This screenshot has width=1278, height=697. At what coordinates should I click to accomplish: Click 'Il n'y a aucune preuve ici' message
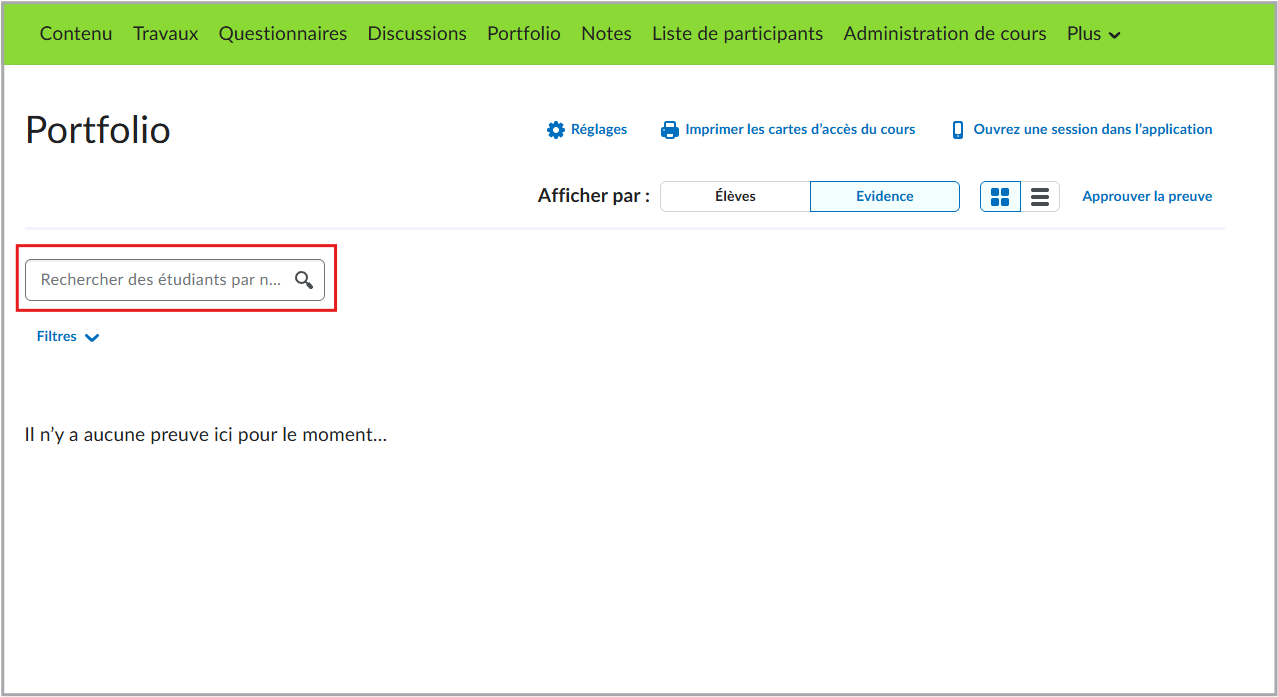206,435
